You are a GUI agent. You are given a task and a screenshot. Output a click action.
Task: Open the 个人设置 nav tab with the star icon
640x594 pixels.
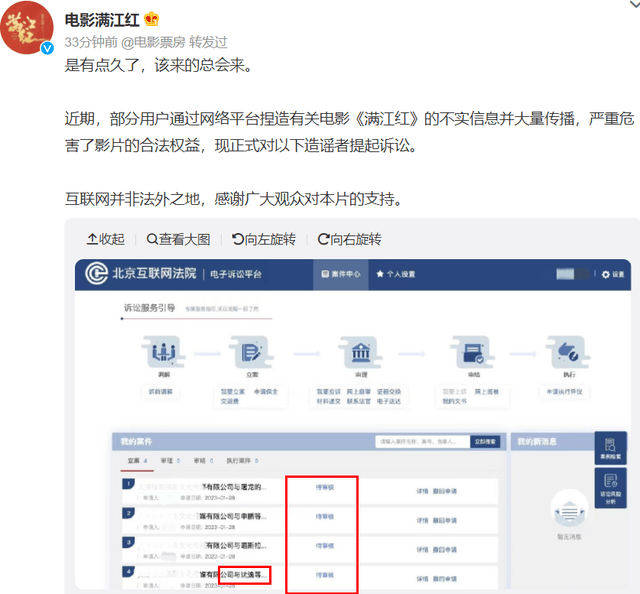click(x=396, y=274)
